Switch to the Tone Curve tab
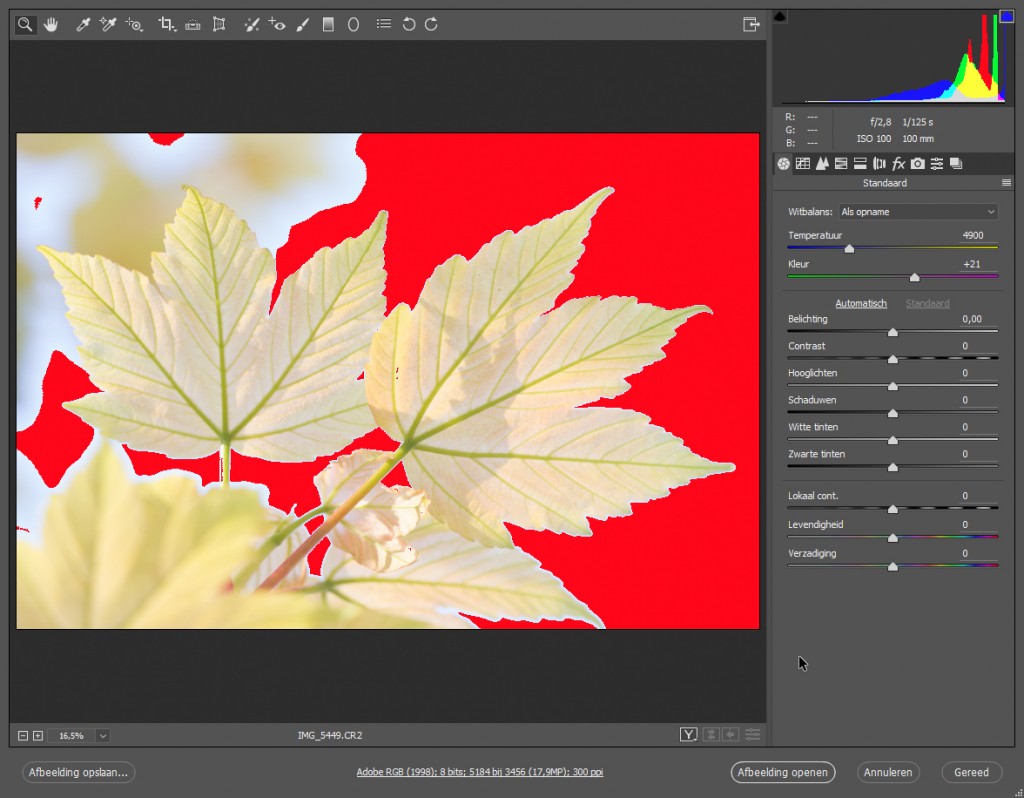 (x=803, y=163)
